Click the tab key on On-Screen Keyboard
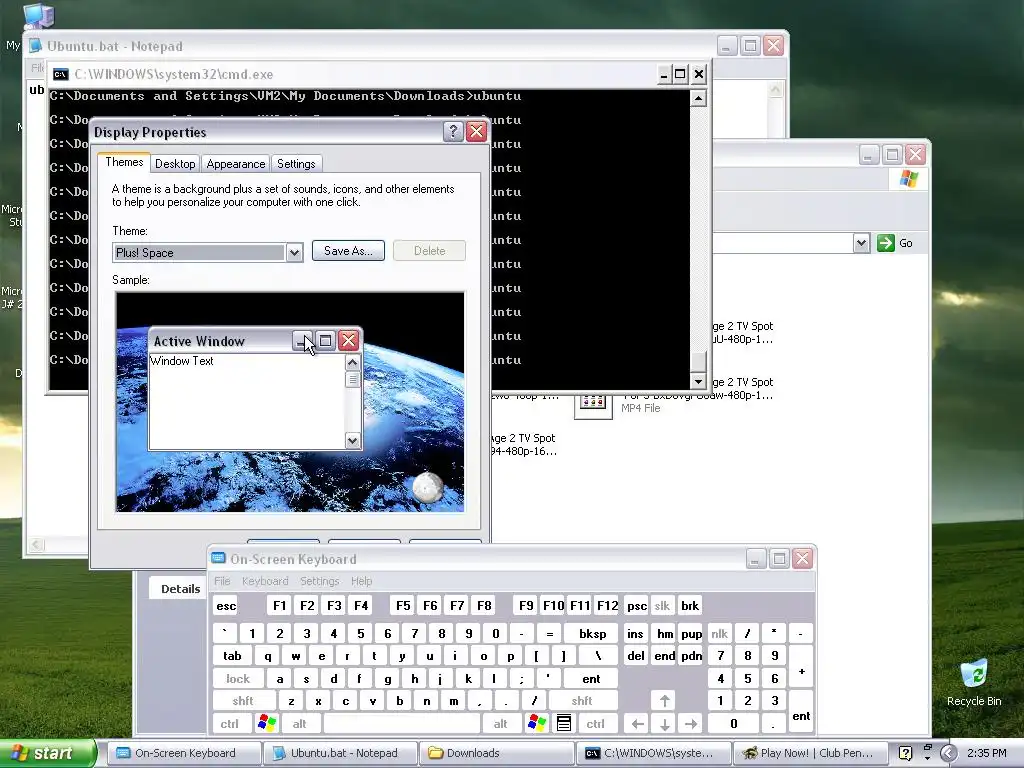Image resolution: width=1024 pixels, height=768 pixels. coord(232,656)
